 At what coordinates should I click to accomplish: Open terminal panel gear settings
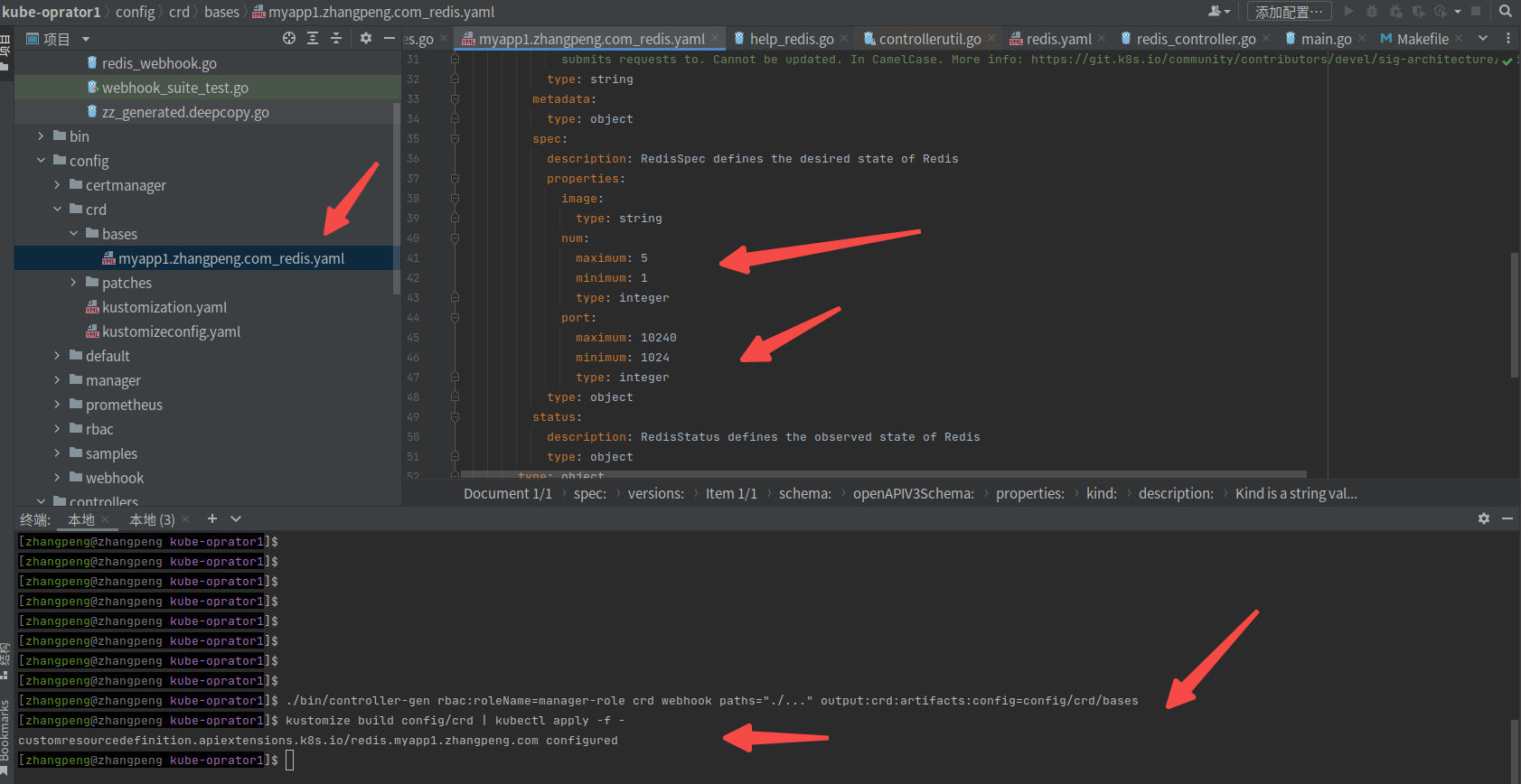(x=1484, y=518)
